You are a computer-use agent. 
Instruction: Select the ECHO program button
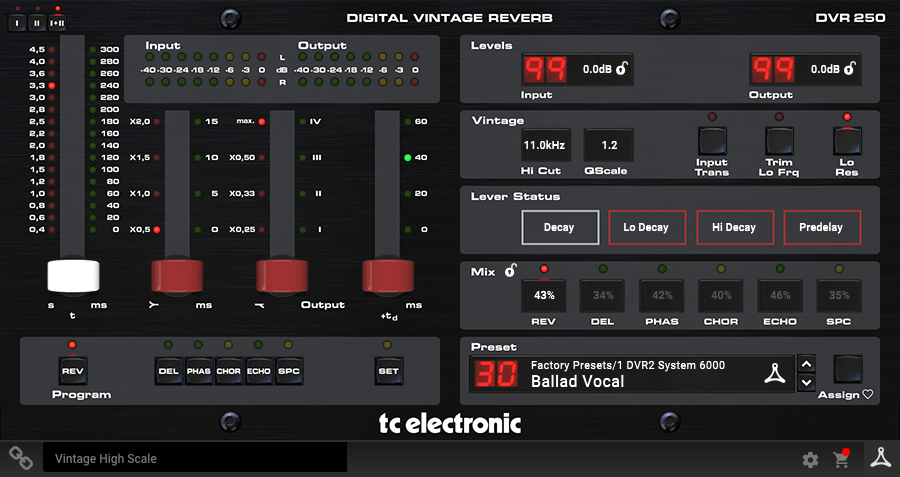click(259, 371)
